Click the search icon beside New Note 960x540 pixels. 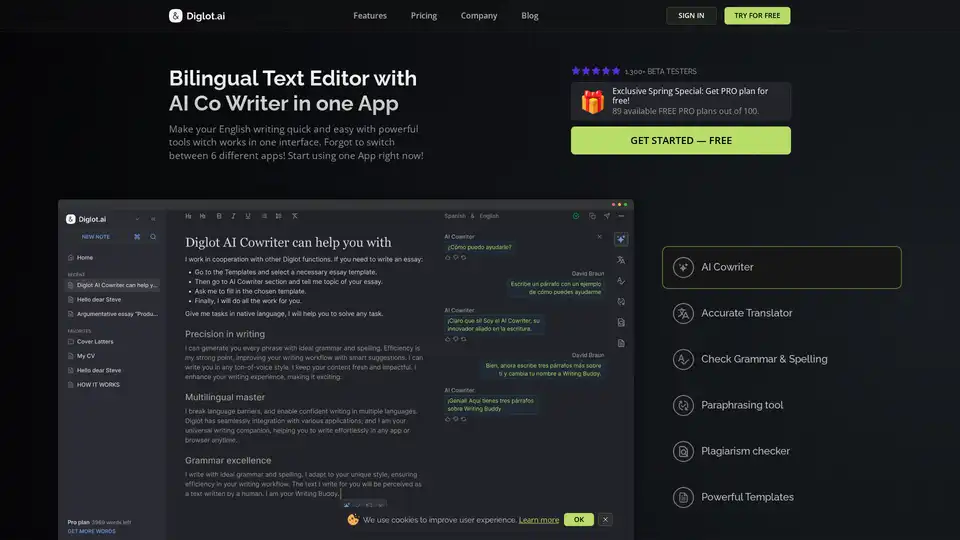tap(153, 237)
